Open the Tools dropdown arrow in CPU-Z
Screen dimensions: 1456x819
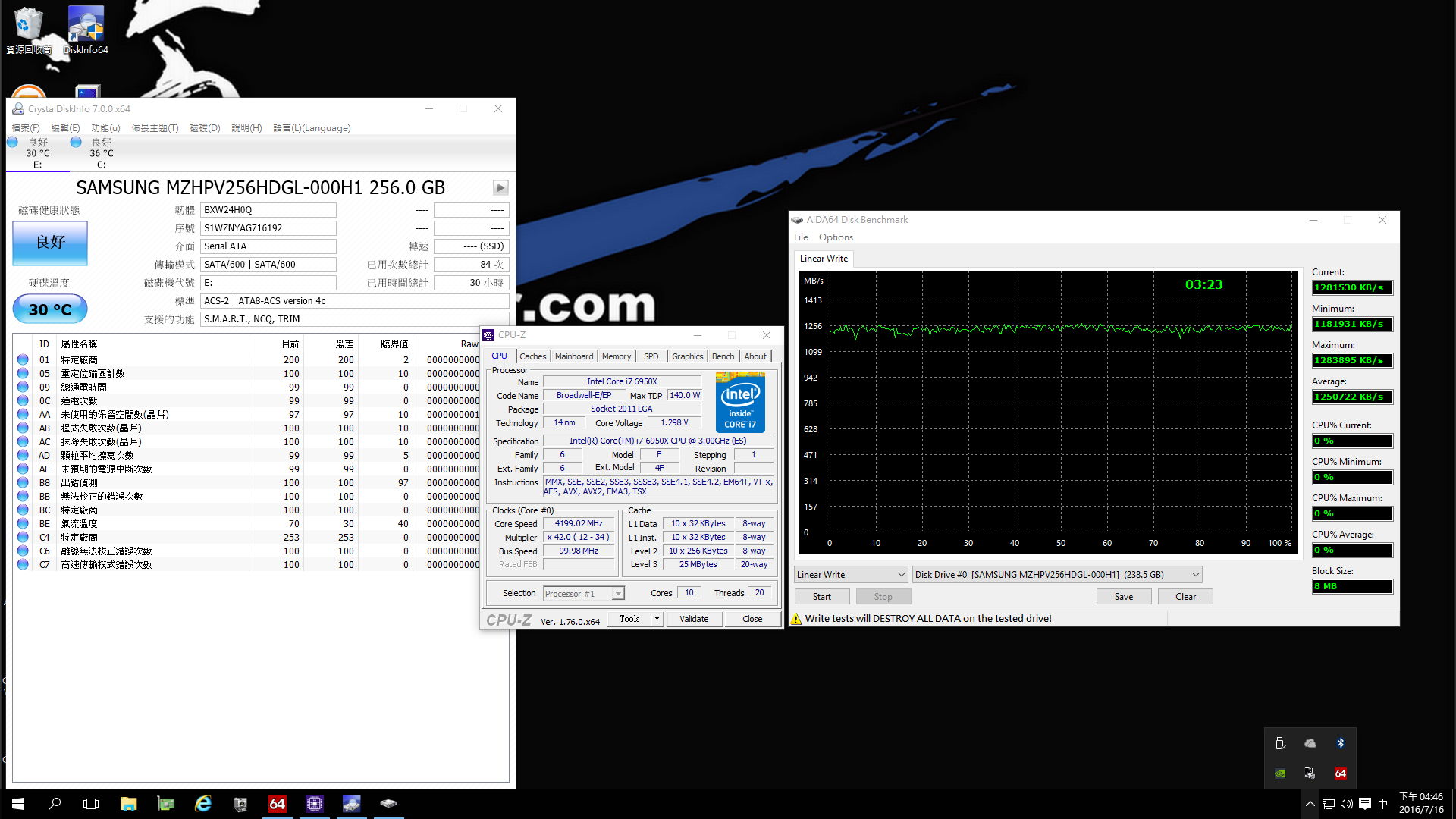pos(657,619)
